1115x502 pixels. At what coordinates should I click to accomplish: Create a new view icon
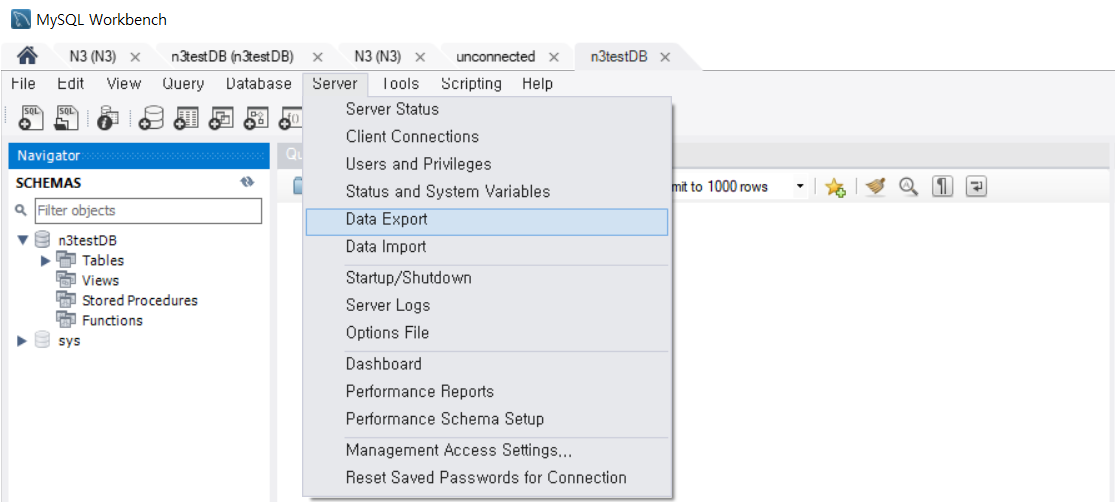[x=220, y=118]
